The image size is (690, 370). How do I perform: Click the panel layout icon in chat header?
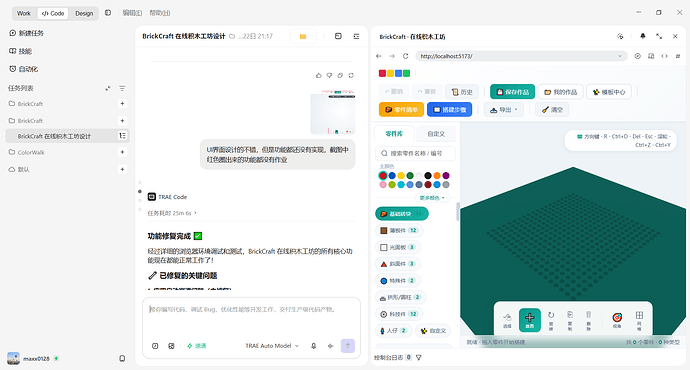[x=338, y=36]
